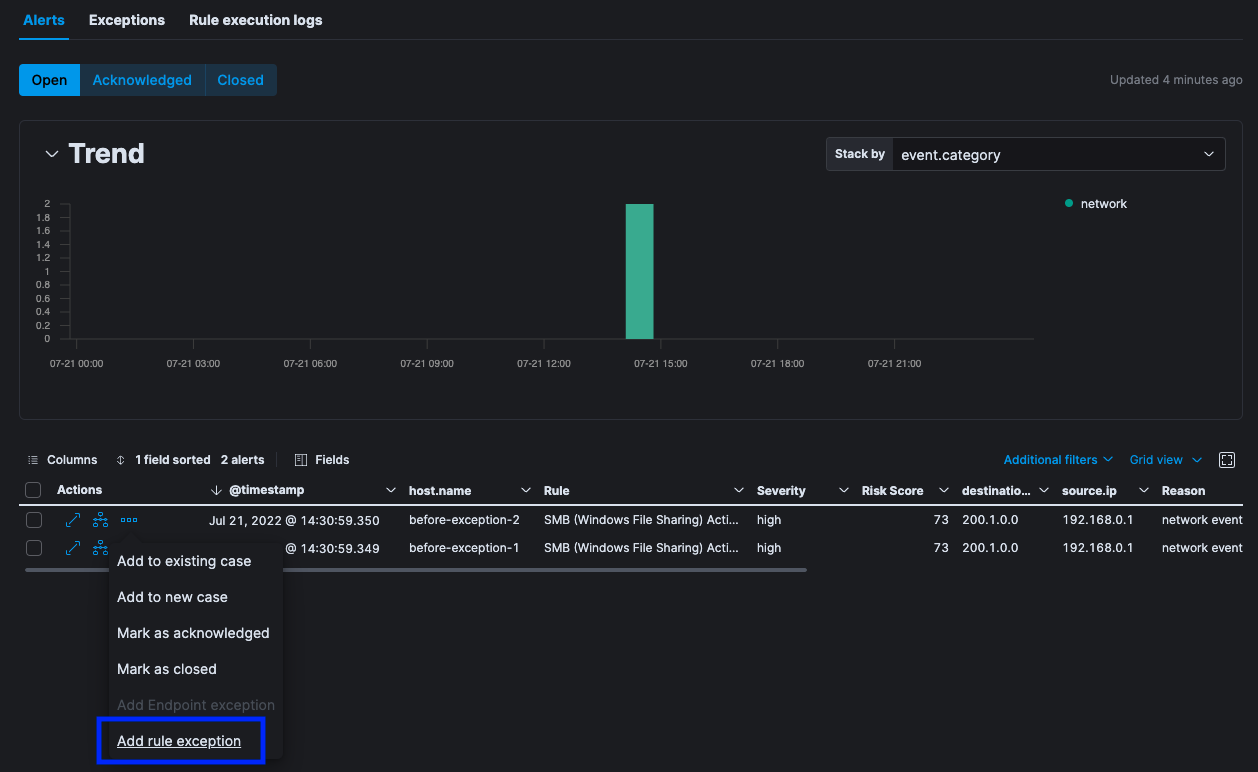This screenshot has height=772, width=1258.
Task: Choose Mark as closed
Action: 167,669
